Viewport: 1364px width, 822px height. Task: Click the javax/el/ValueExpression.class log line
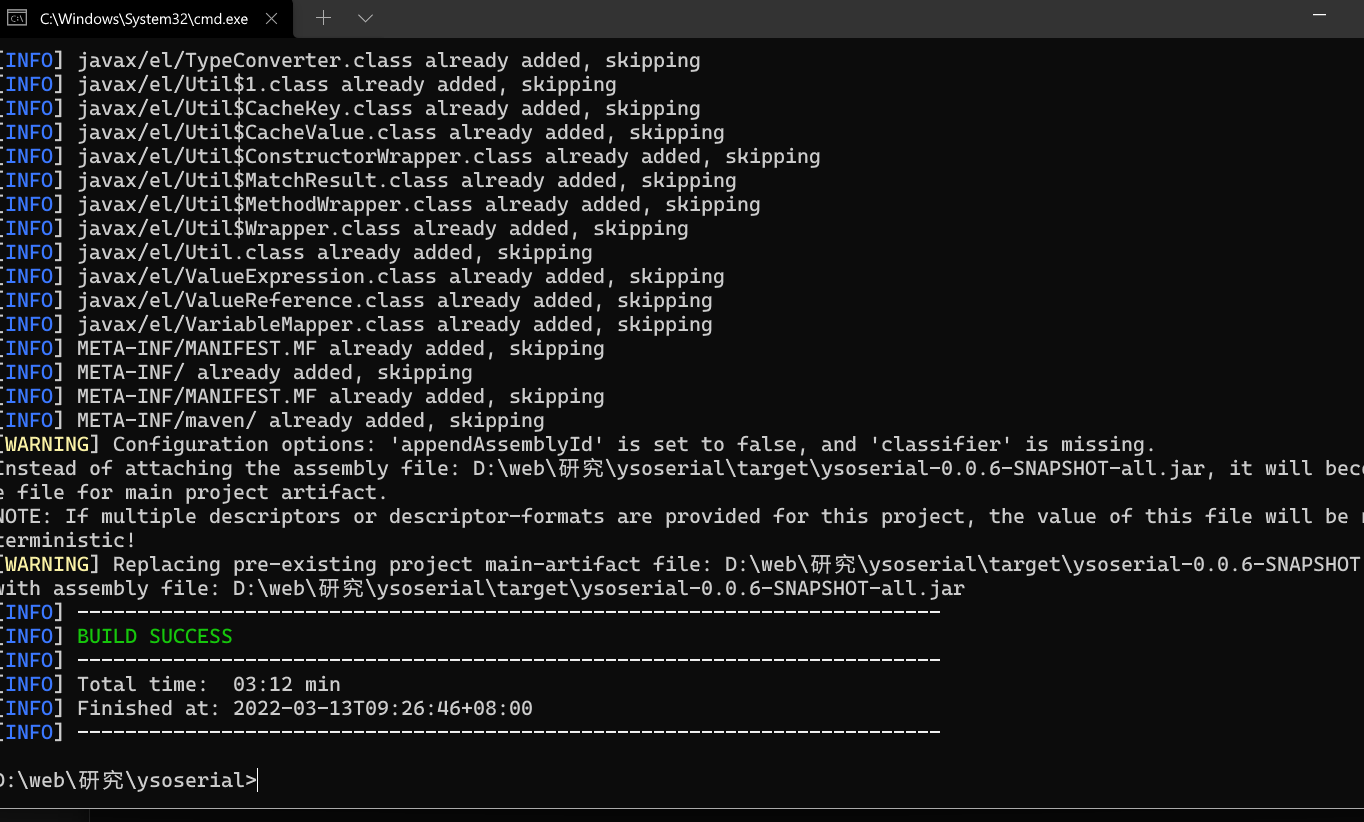362,277
